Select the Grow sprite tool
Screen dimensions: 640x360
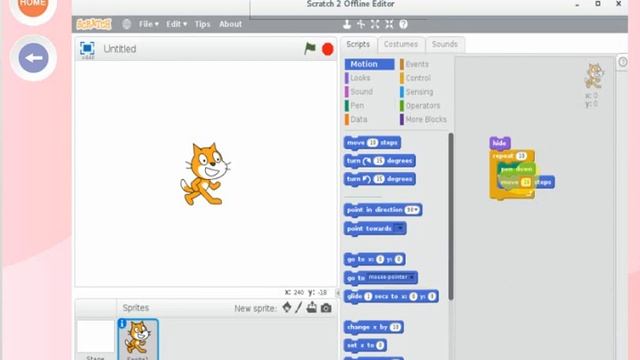coord(375,24)
